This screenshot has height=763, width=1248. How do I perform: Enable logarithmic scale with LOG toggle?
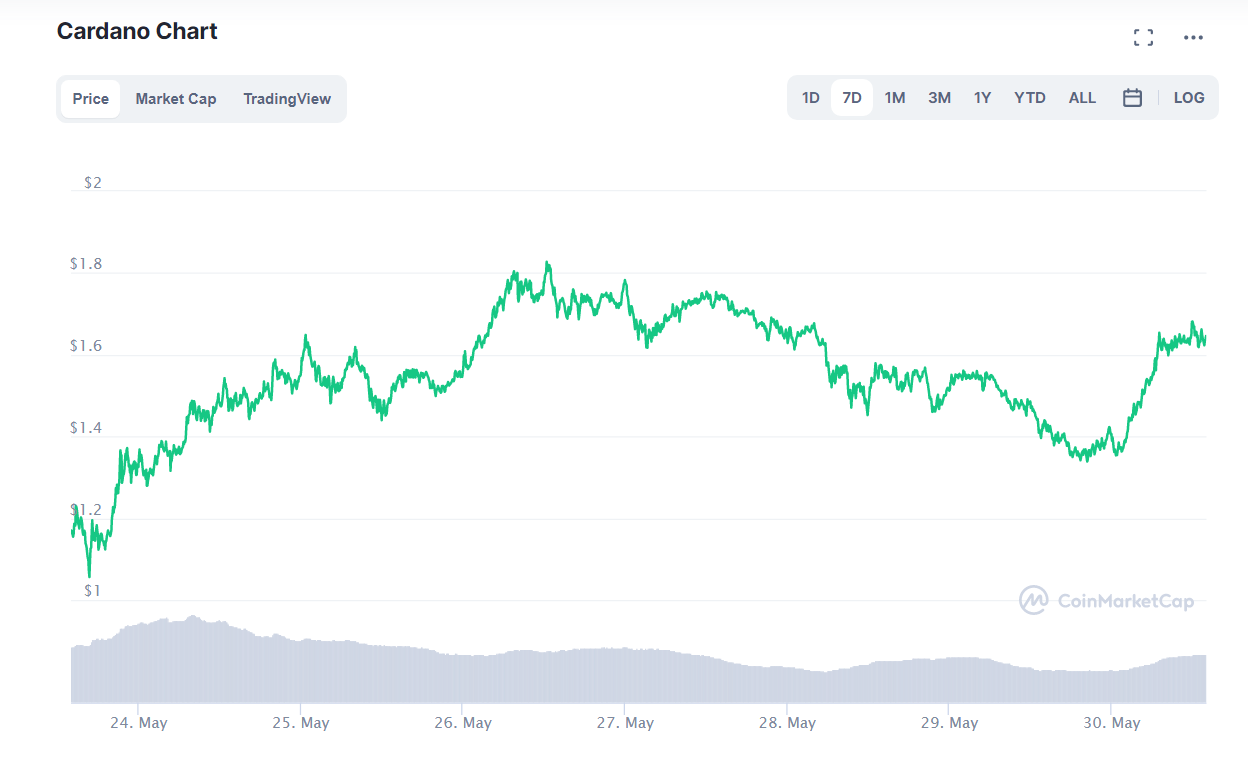click(x=1189, y=97)
